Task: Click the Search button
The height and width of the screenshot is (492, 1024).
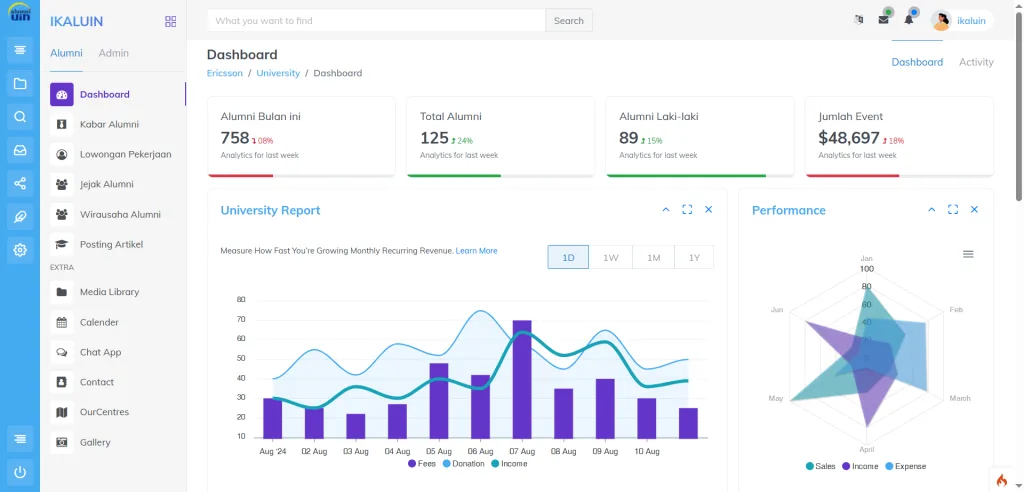Action: point(568,21)
